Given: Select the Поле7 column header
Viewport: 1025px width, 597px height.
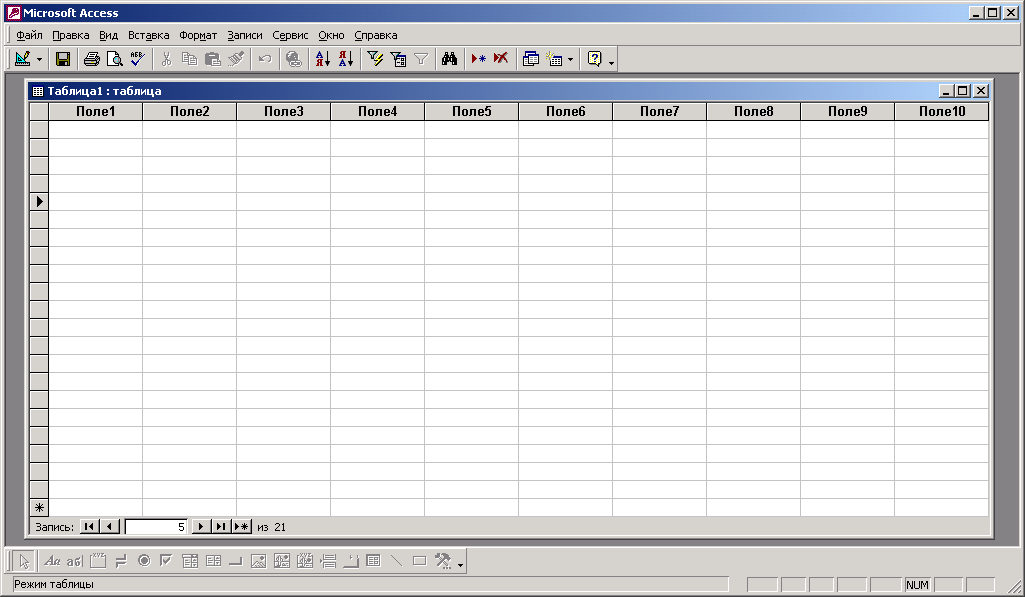Looking at the screenshot, I should (660, 111).
